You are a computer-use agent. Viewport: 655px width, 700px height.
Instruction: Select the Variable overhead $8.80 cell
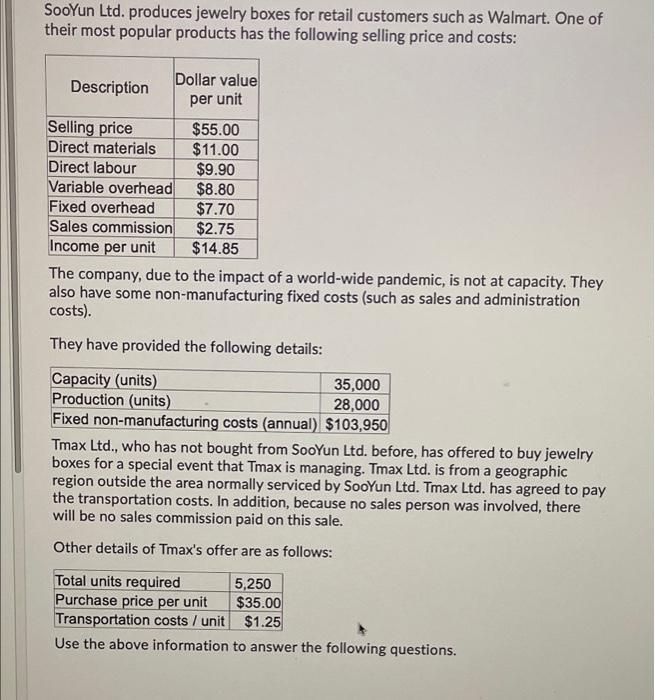pyautogui.click(x=216, y=189)
